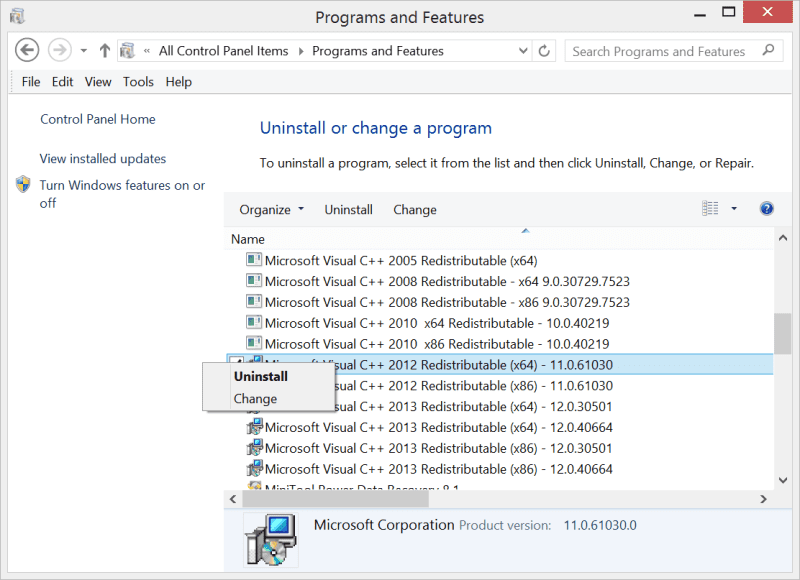Click icon of Visual C++ 2010 x86 Redistributable
The image size is (800, 580).
coord(254,343)
